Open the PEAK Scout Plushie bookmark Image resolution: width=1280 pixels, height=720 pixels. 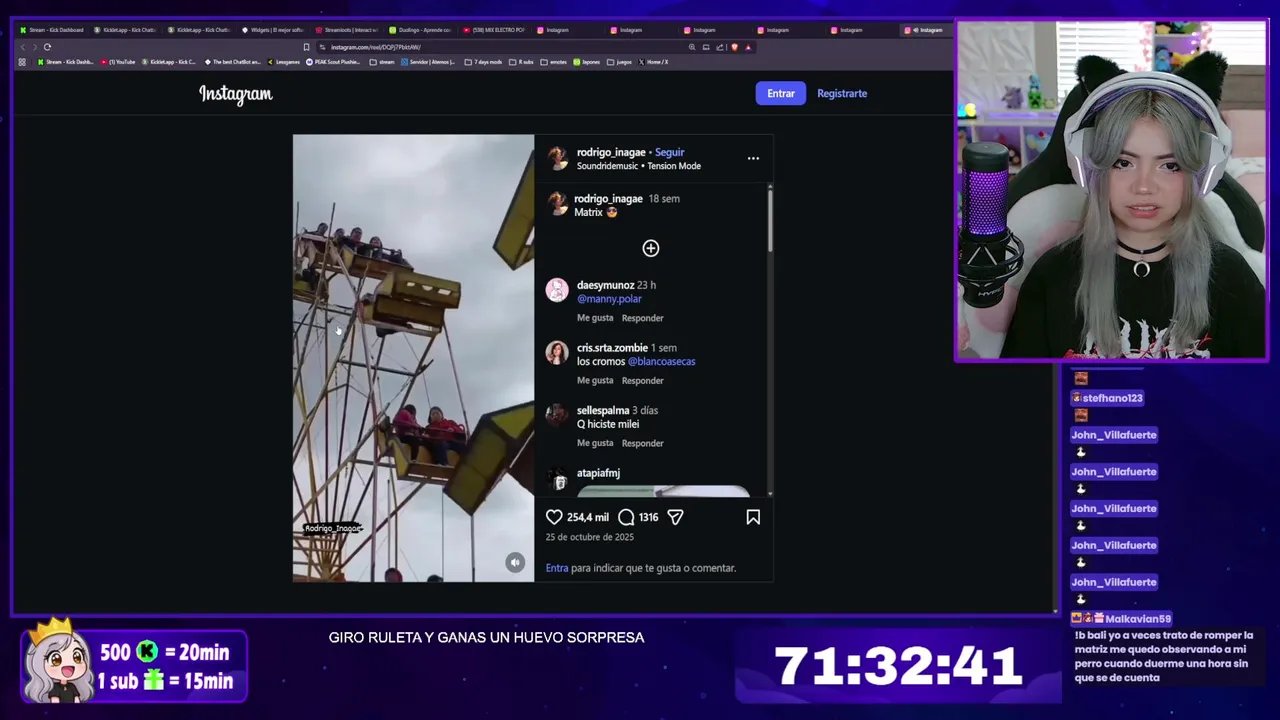tap(335, 62)
